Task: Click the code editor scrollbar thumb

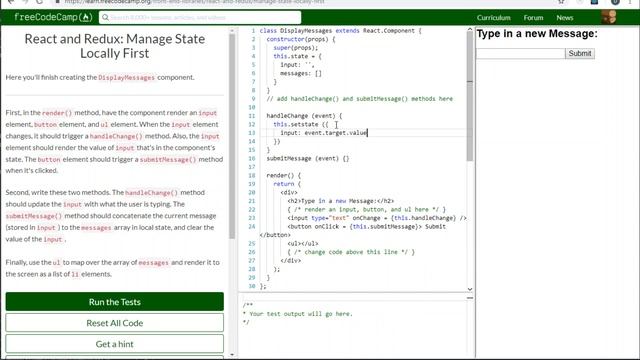Action: click(x=470, y=96)
